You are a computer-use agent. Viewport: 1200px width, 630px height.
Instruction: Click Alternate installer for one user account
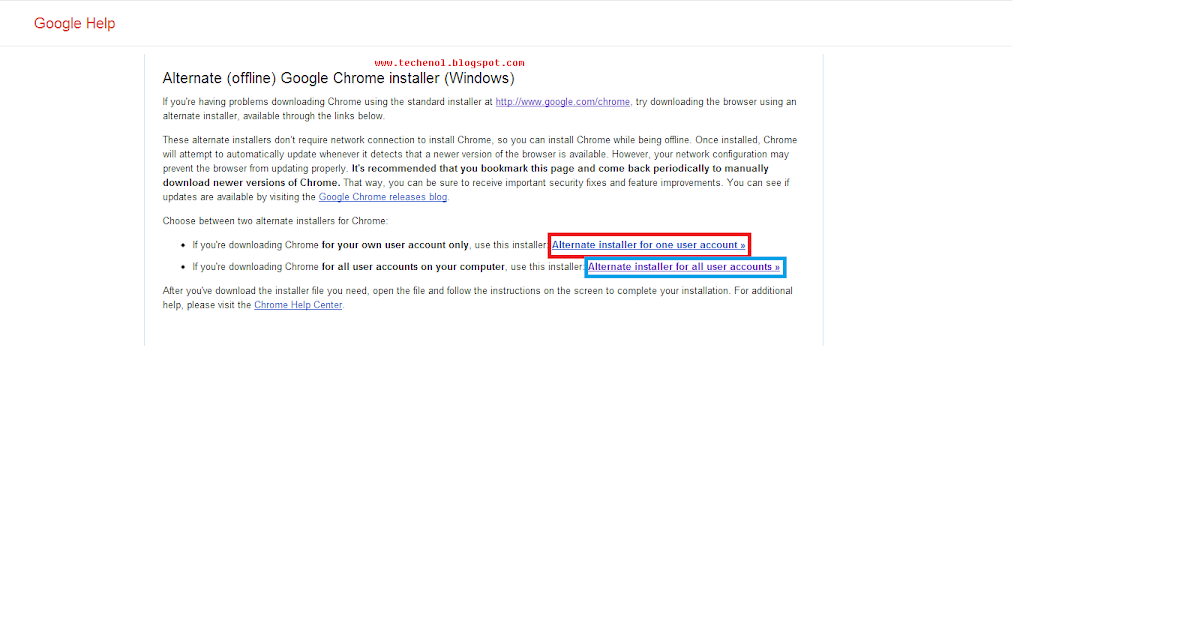click(649, 245)
